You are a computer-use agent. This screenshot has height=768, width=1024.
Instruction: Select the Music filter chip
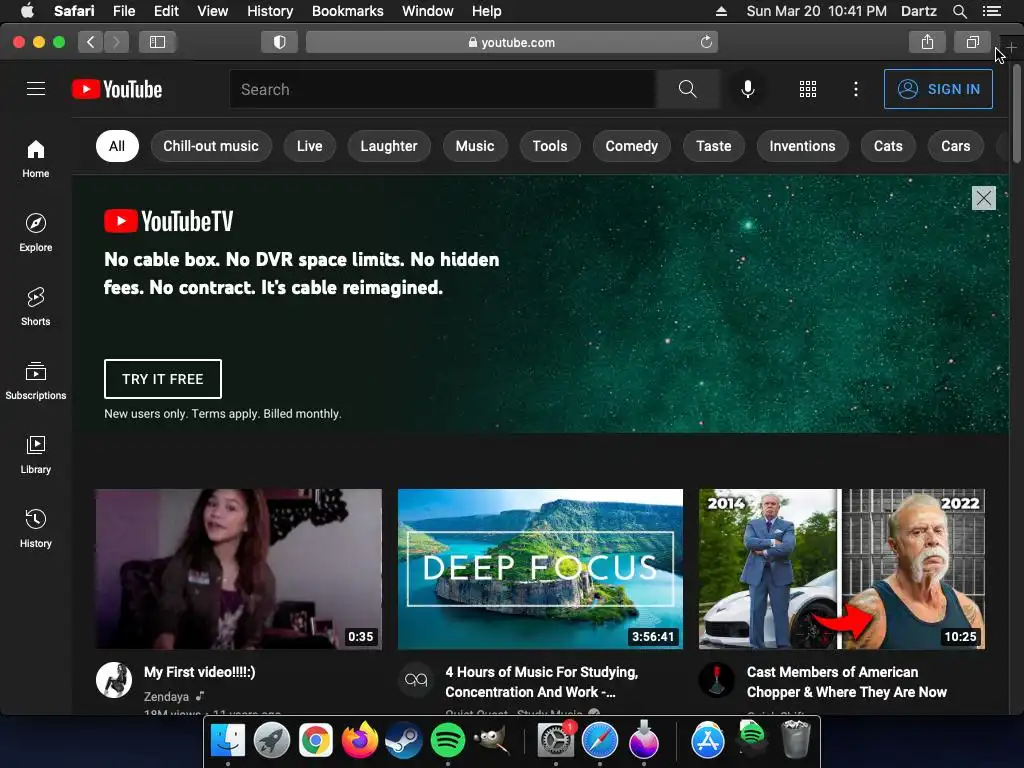[475, 146]
